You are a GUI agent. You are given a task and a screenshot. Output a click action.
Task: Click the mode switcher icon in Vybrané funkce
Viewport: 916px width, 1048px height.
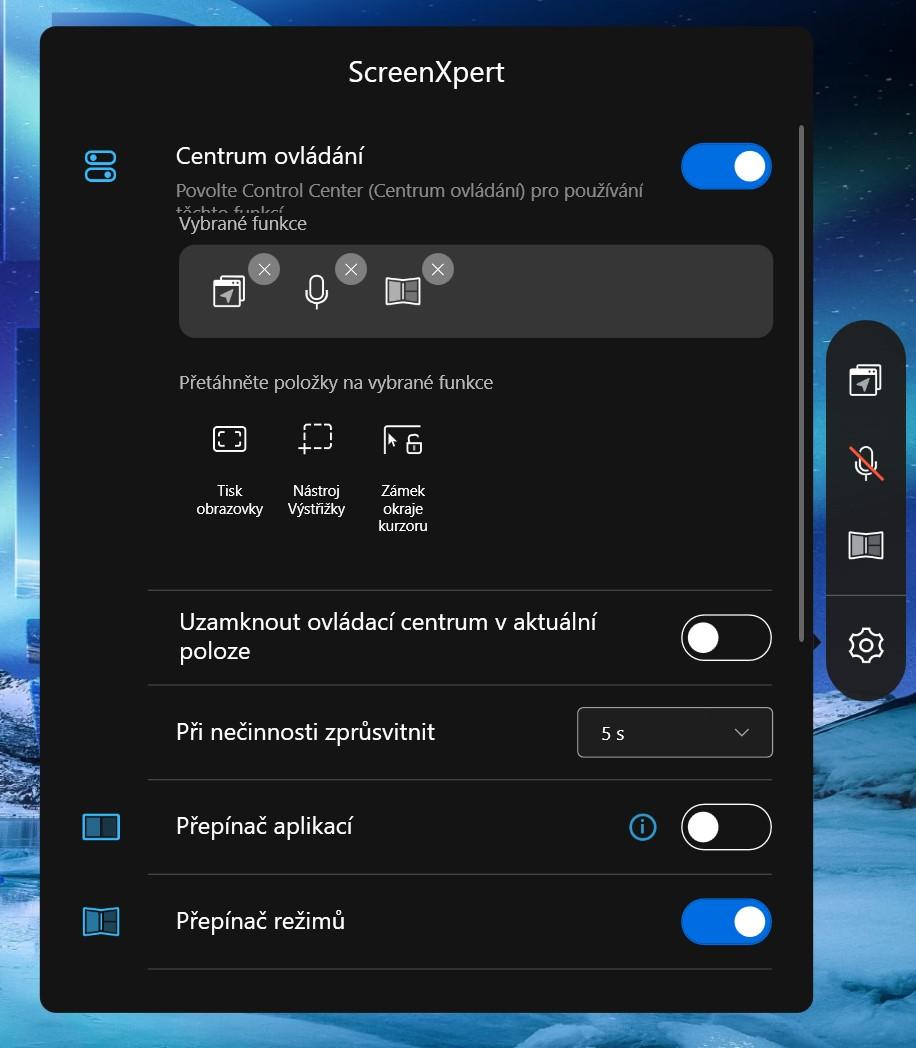[403, 291]
